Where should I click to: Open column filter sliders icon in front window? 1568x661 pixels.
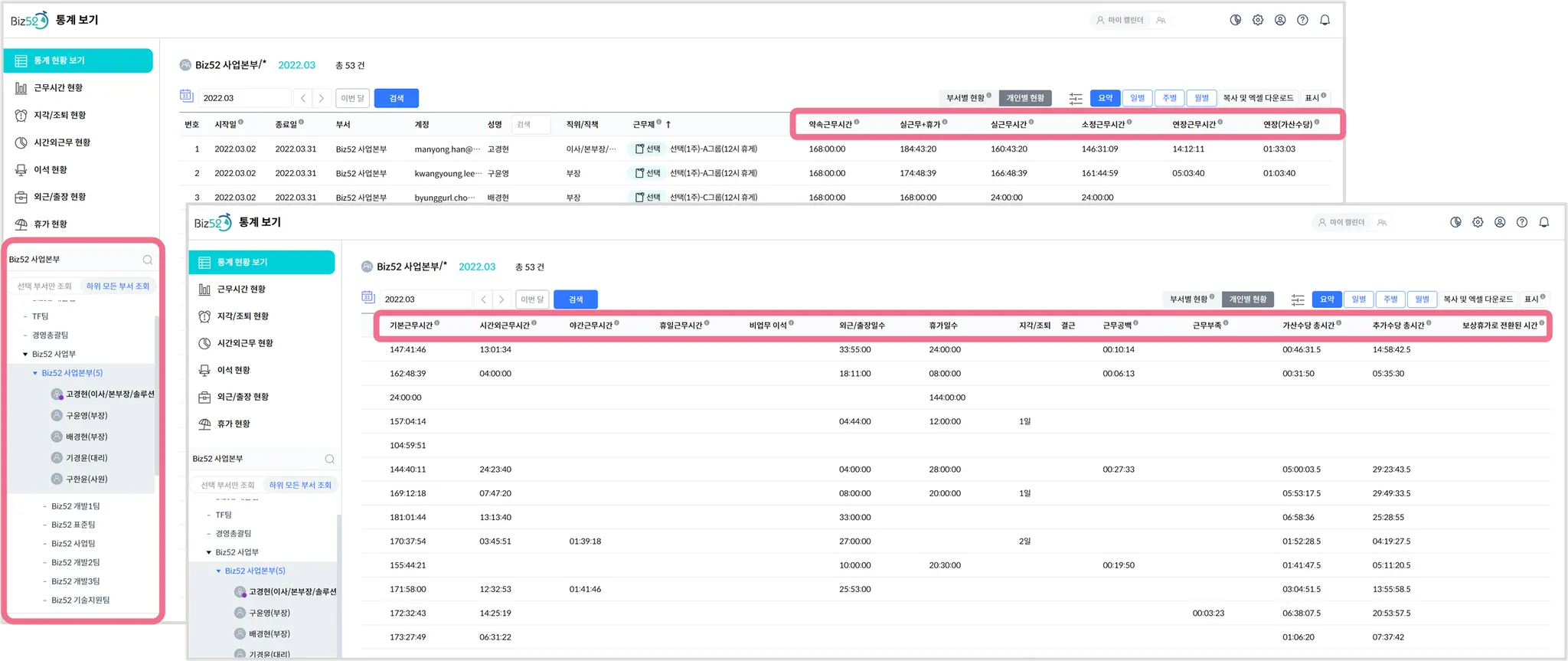click(x=1298, y=299)
